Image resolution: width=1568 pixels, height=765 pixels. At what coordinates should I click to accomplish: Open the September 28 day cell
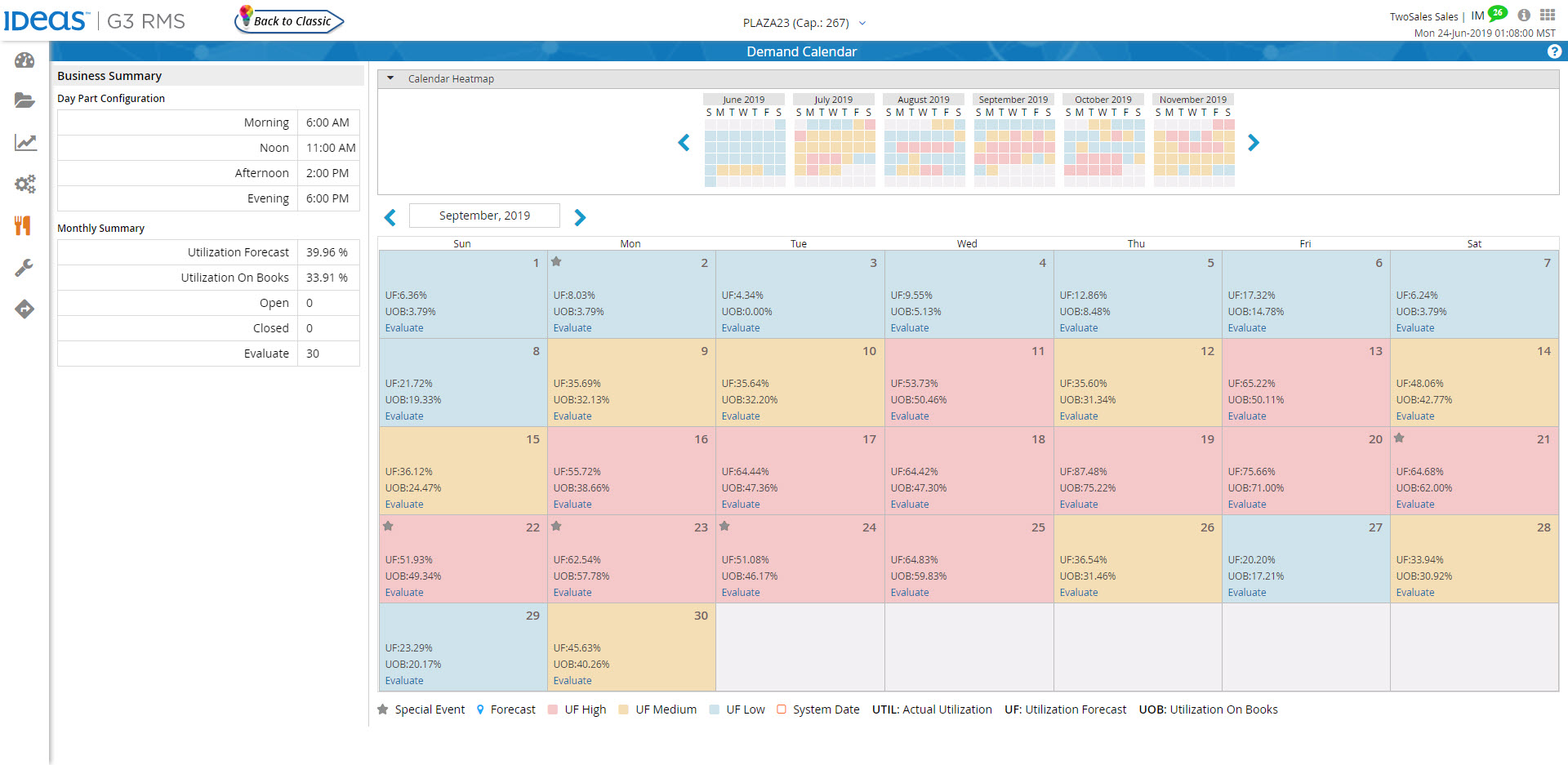point(1474,558)
